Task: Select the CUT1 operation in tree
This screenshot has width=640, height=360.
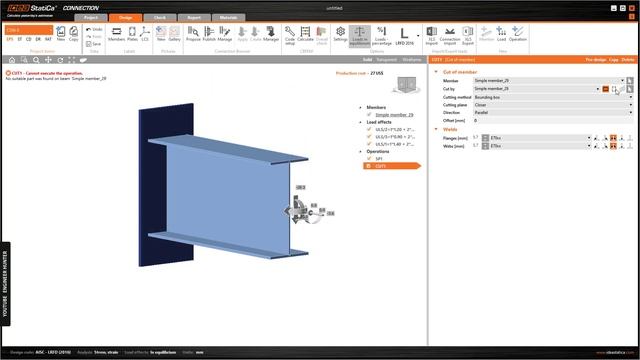Action: [x=391, y=166]
